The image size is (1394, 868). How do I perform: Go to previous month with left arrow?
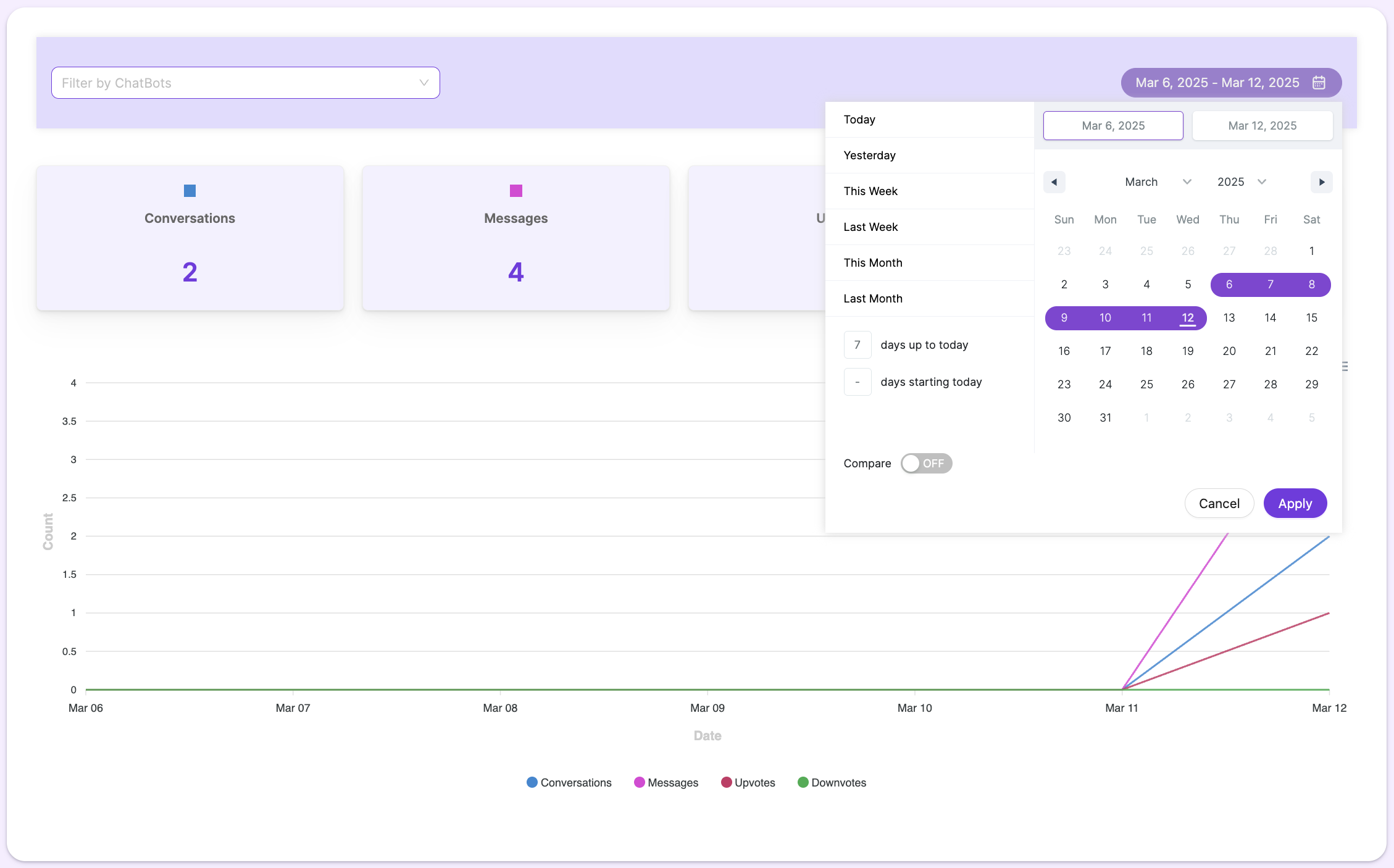click(1054, 182)
